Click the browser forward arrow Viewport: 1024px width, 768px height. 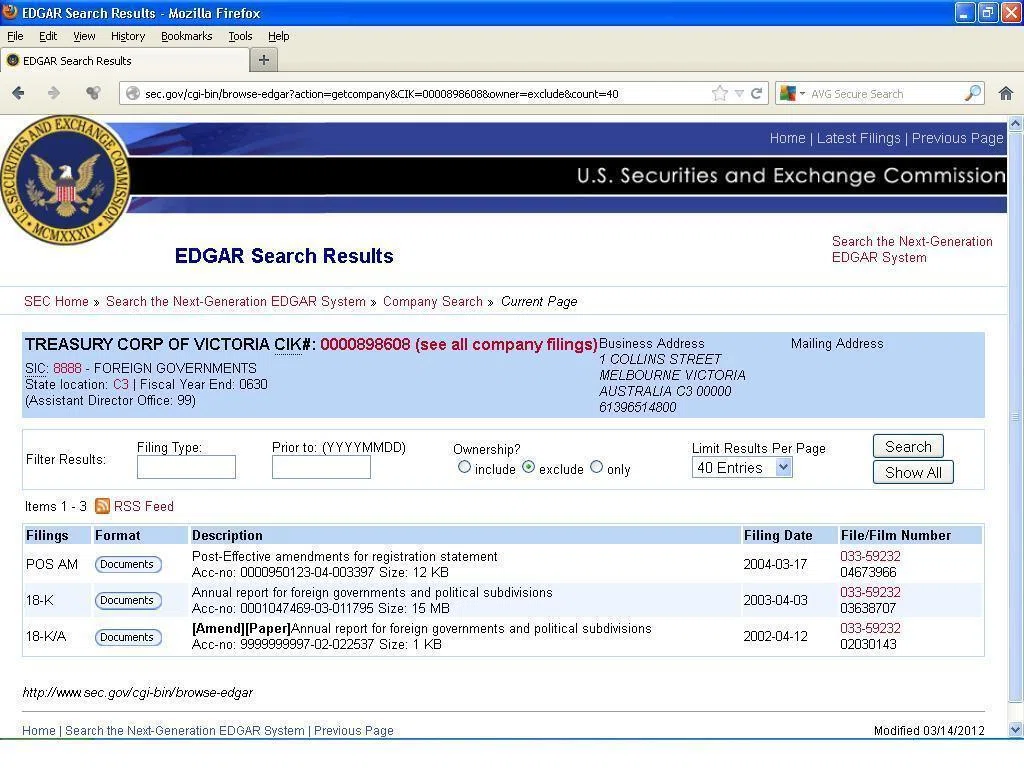click(x=54, y=93)
